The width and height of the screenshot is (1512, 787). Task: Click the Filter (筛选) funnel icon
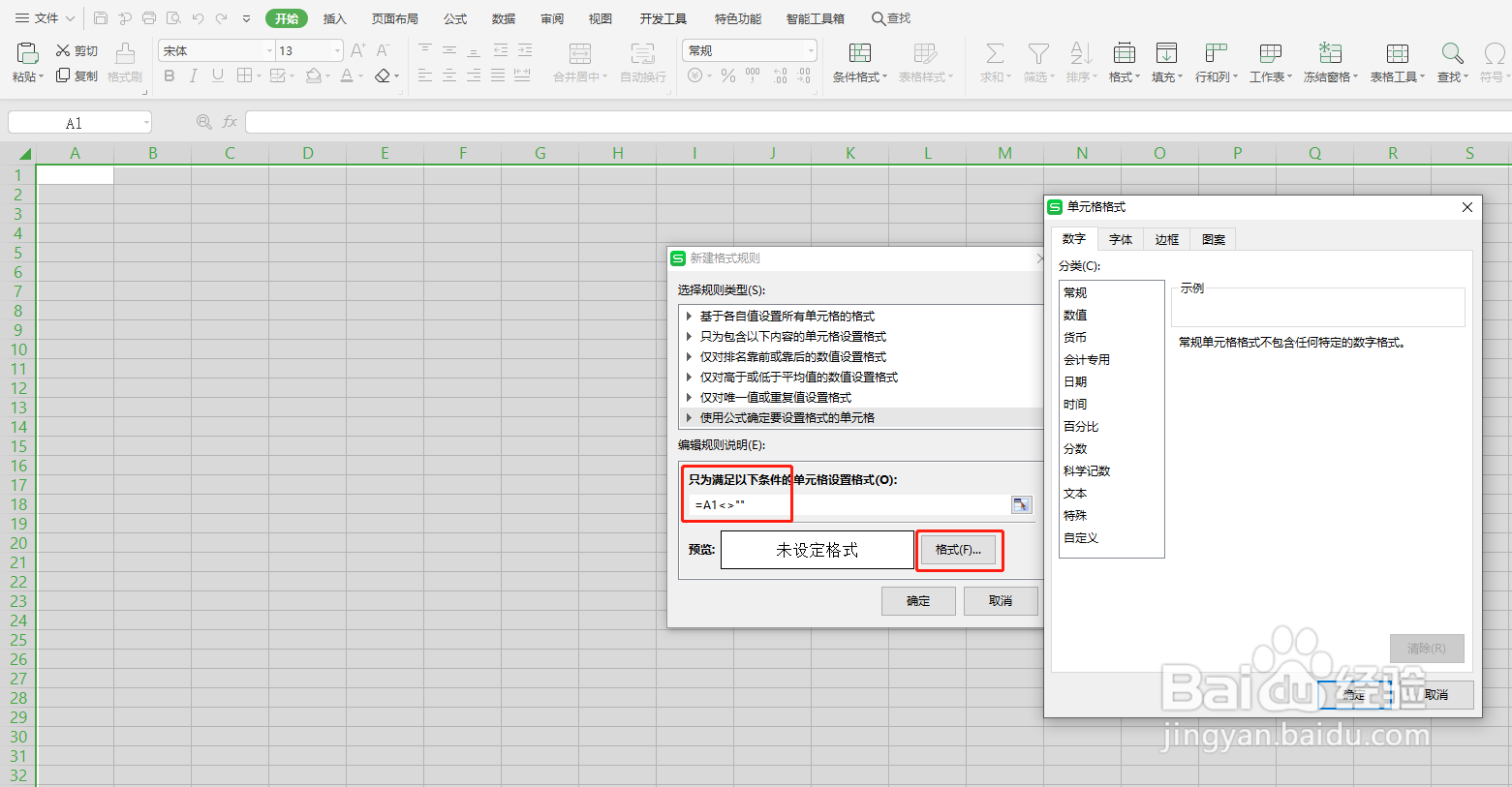tap(1038, 53)
